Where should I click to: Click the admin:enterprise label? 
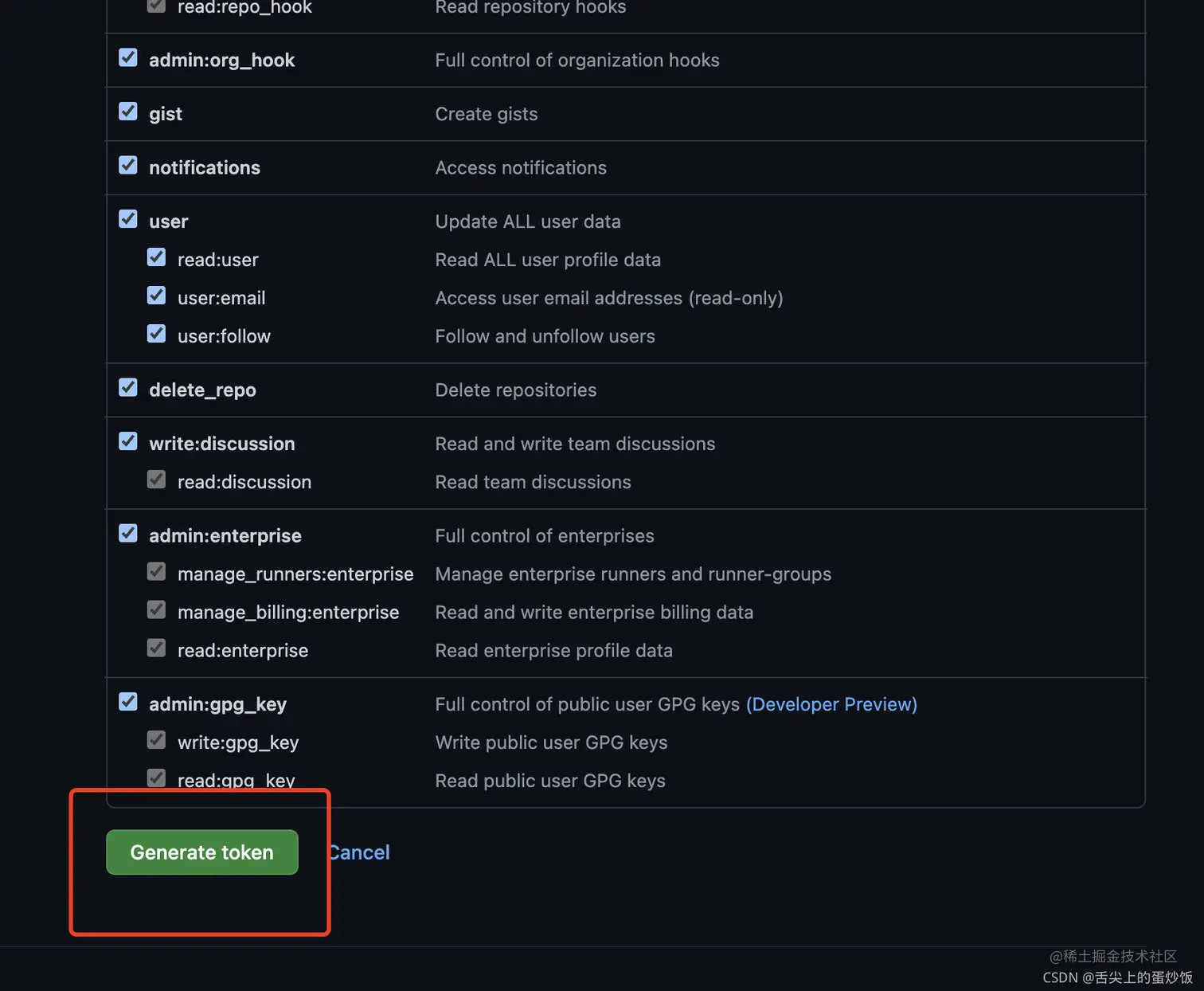click(225, 536)
